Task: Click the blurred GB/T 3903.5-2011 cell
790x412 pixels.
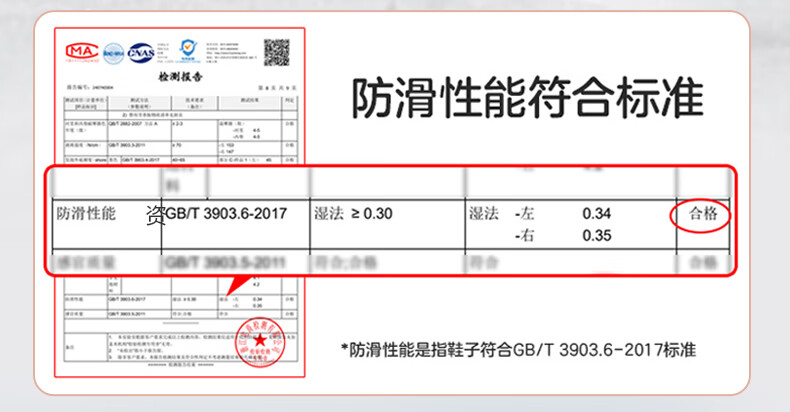Action: (225, 262)
